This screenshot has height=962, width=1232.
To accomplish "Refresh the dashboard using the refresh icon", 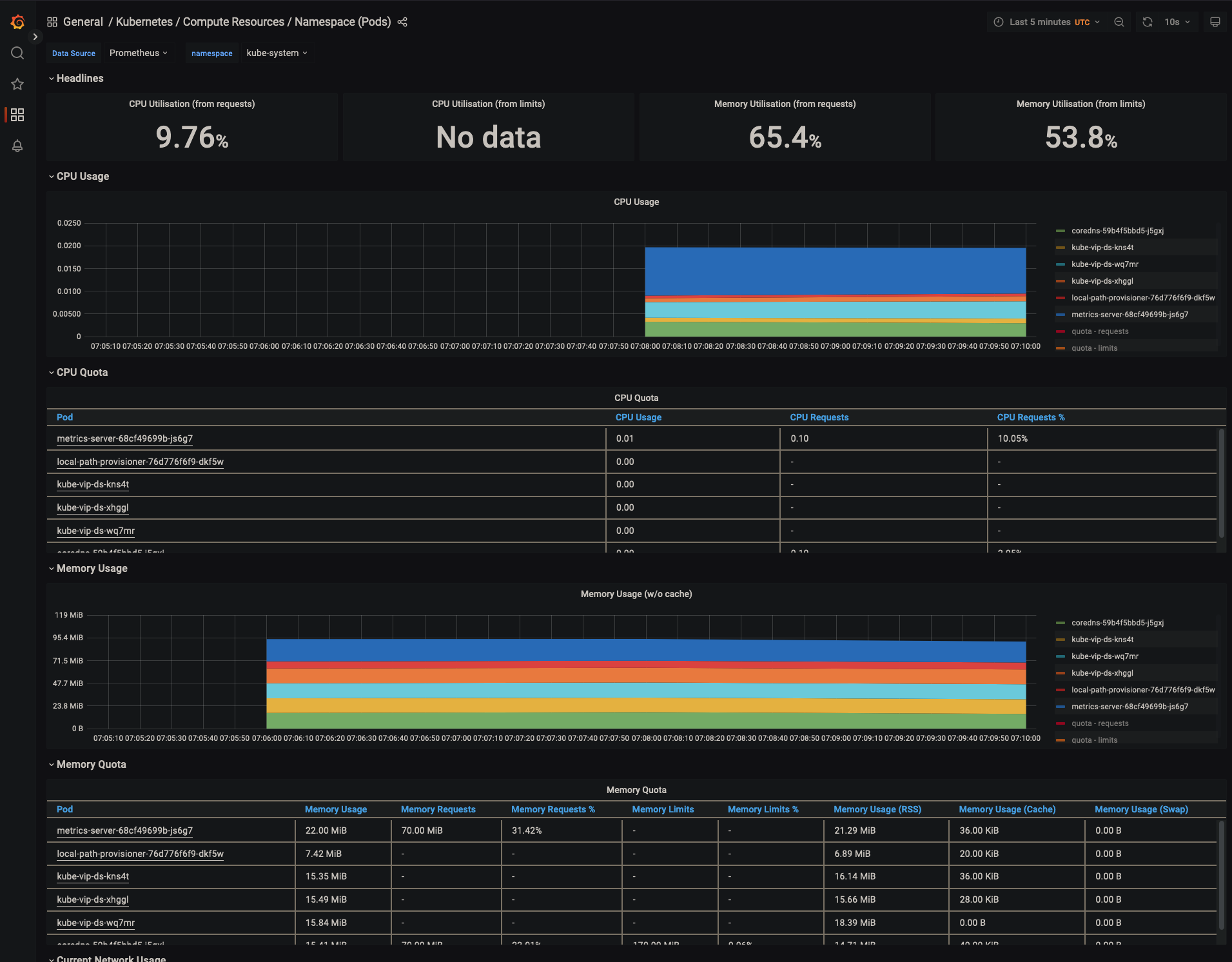I will click(1147, 22).
